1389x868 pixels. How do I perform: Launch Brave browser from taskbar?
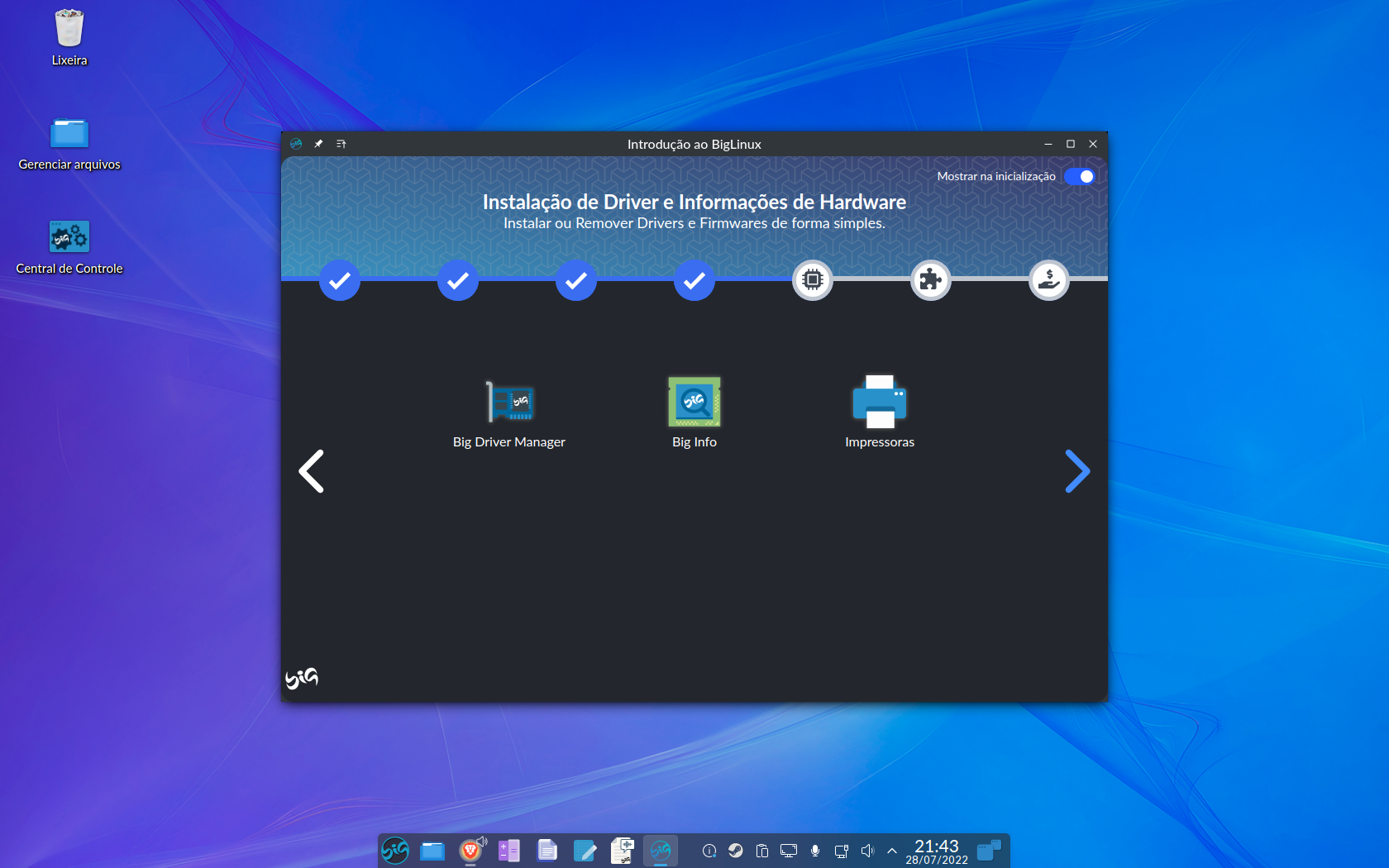pos(470,851)
